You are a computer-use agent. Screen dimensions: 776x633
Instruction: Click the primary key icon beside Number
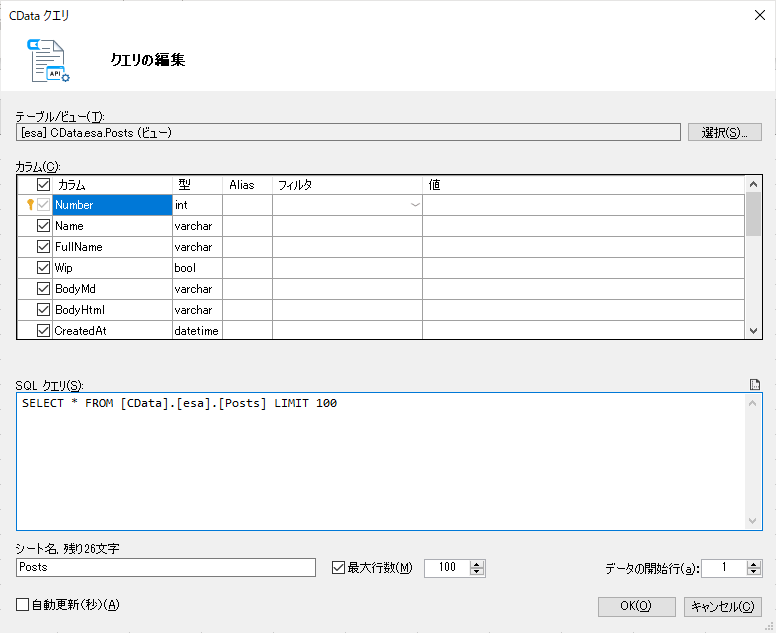point(30,204)
